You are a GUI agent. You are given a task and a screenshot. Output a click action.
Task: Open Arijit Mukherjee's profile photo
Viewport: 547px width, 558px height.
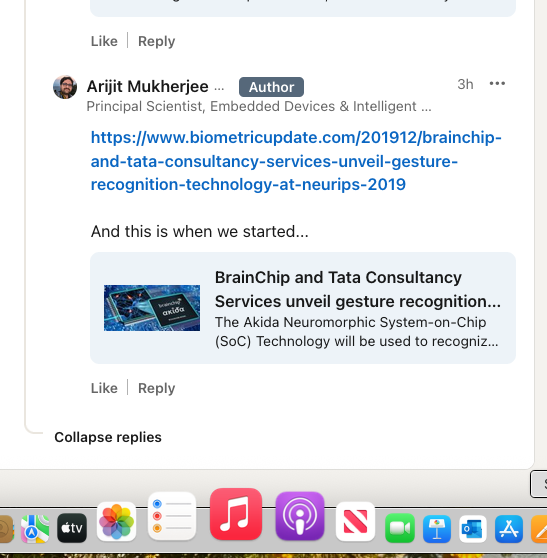point(65,87)
